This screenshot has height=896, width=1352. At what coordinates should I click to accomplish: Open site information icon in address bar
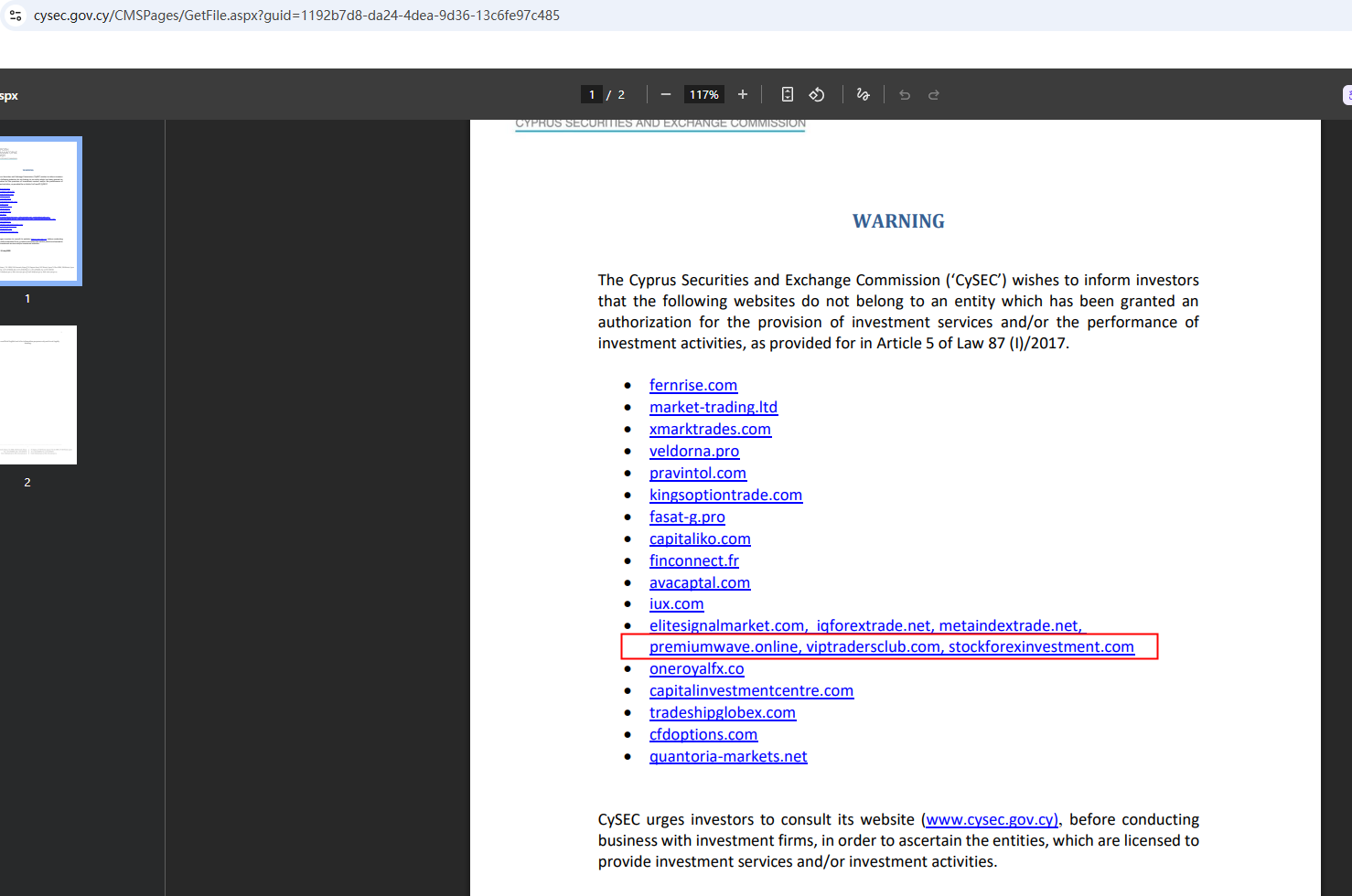pyautogui.click(x=16, y=16)
